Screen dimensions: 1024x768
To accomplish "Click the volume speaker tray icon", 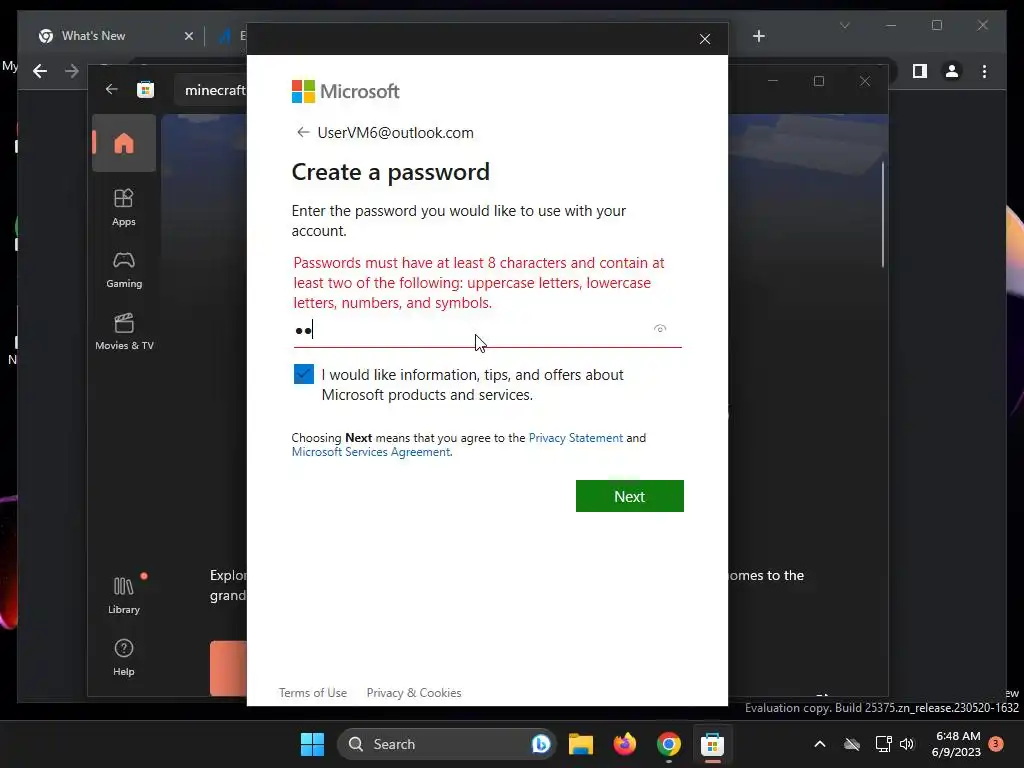I will tap(907, 744).
